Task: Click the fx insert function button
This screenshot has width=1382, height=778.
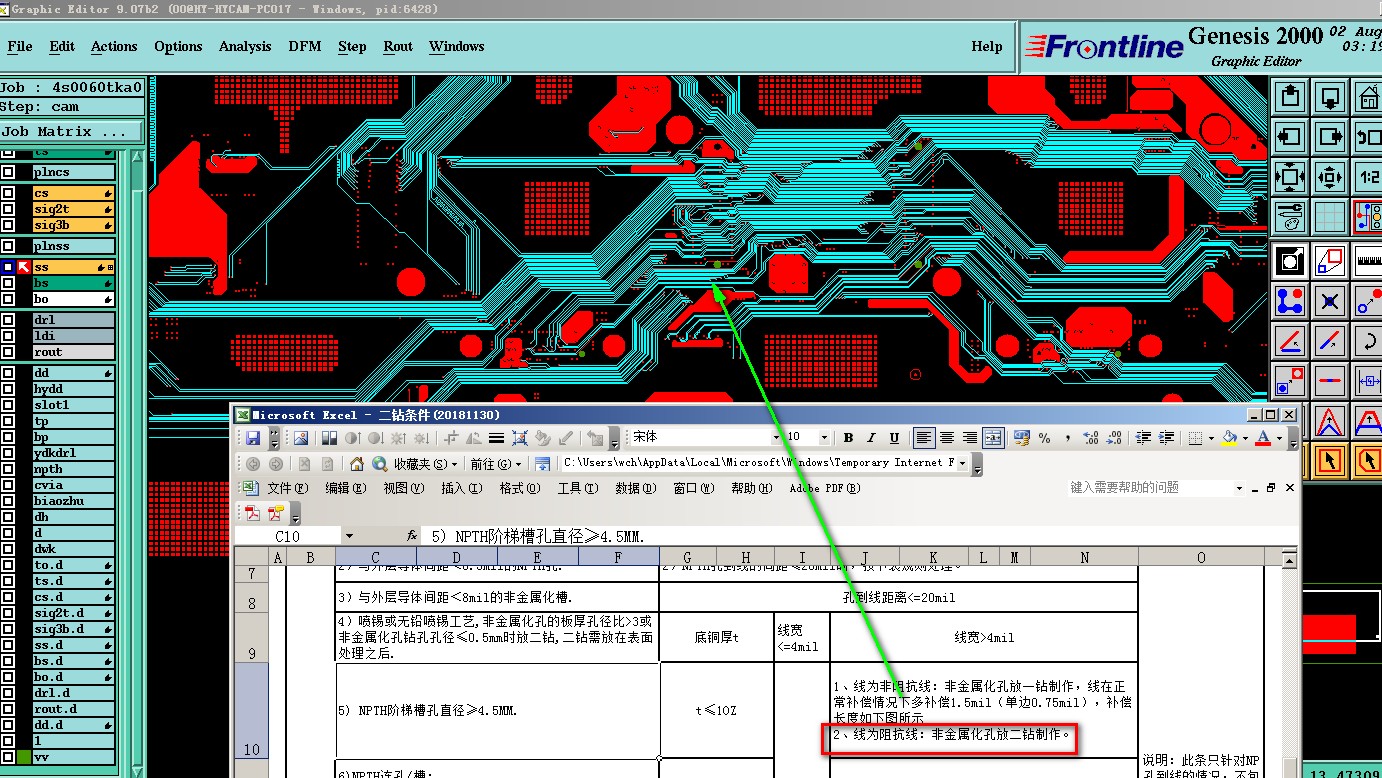Action: [411, 536]
